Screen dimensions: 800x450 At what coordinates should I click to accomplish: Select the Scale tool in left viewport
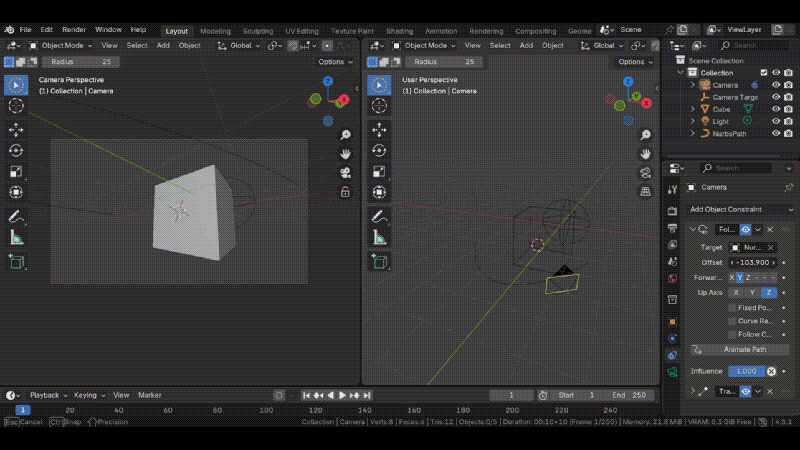pos(16,172)
